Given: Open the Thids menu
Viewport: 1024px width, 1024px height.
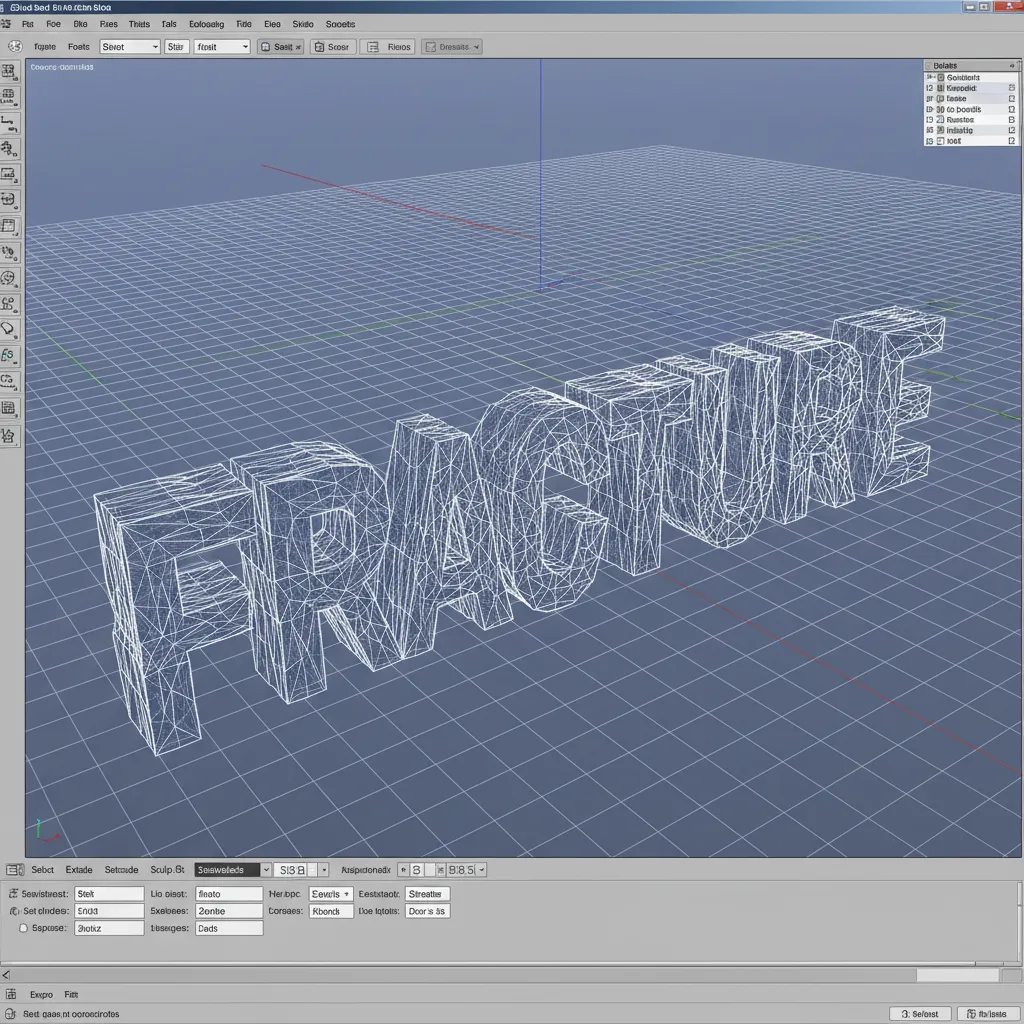Looking at the screenshot, I should (x=139, y=24).
